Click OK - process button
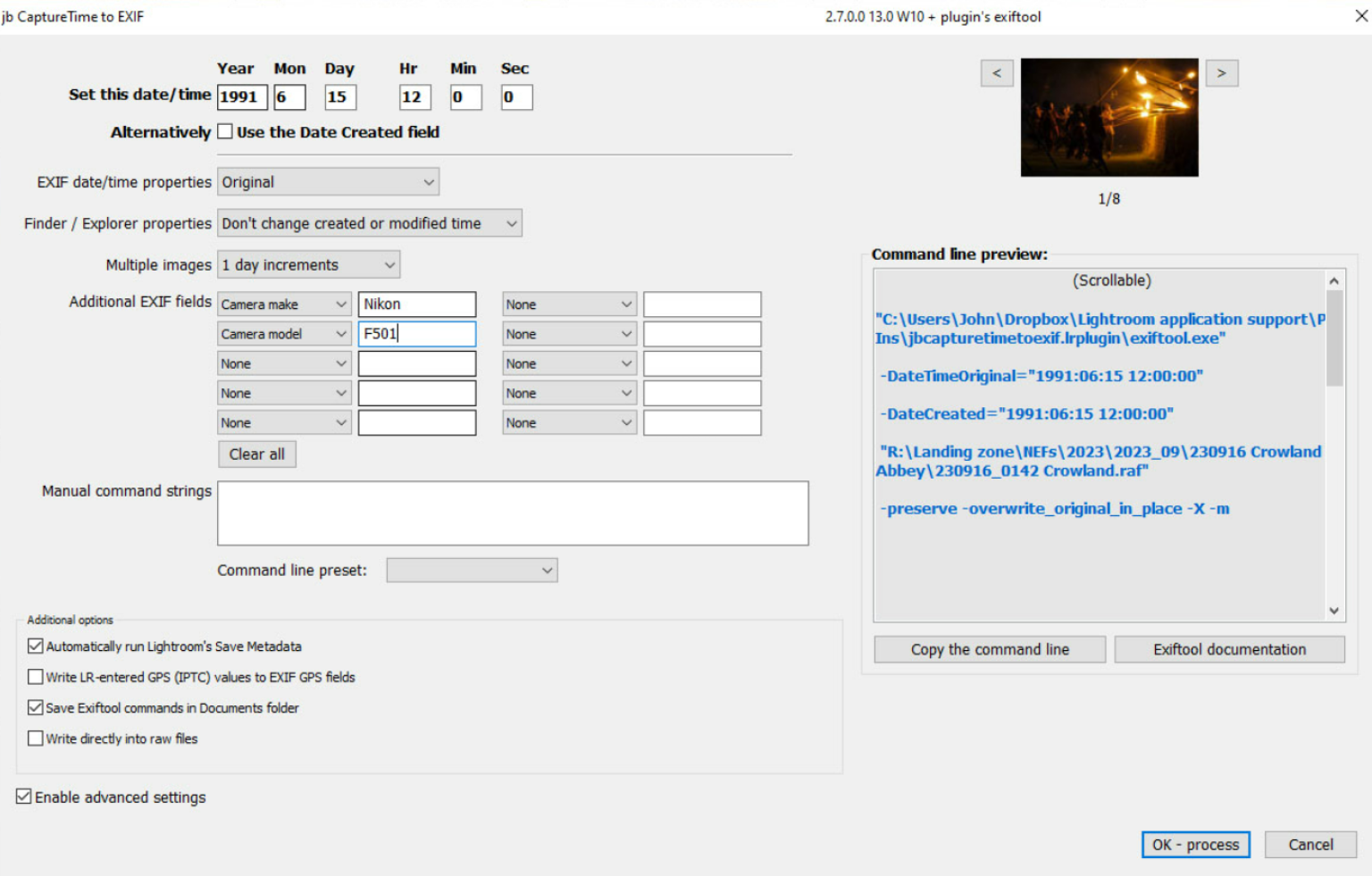The width and height of the screenshot is (1372, 876). pos(1194,845)
